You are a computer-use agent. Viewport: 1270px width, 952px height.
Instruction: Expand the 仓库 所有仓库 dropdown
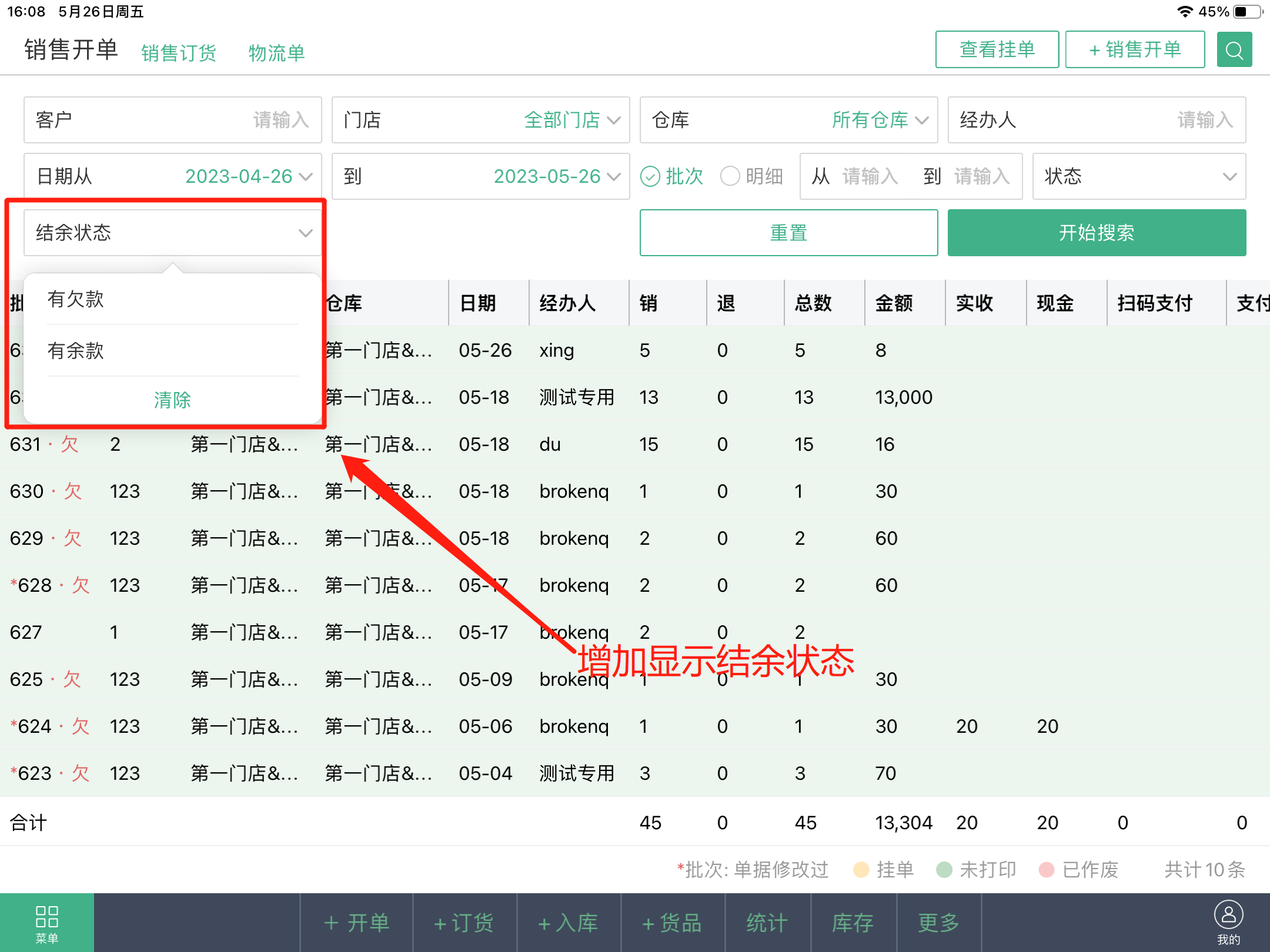pos(789,120)
